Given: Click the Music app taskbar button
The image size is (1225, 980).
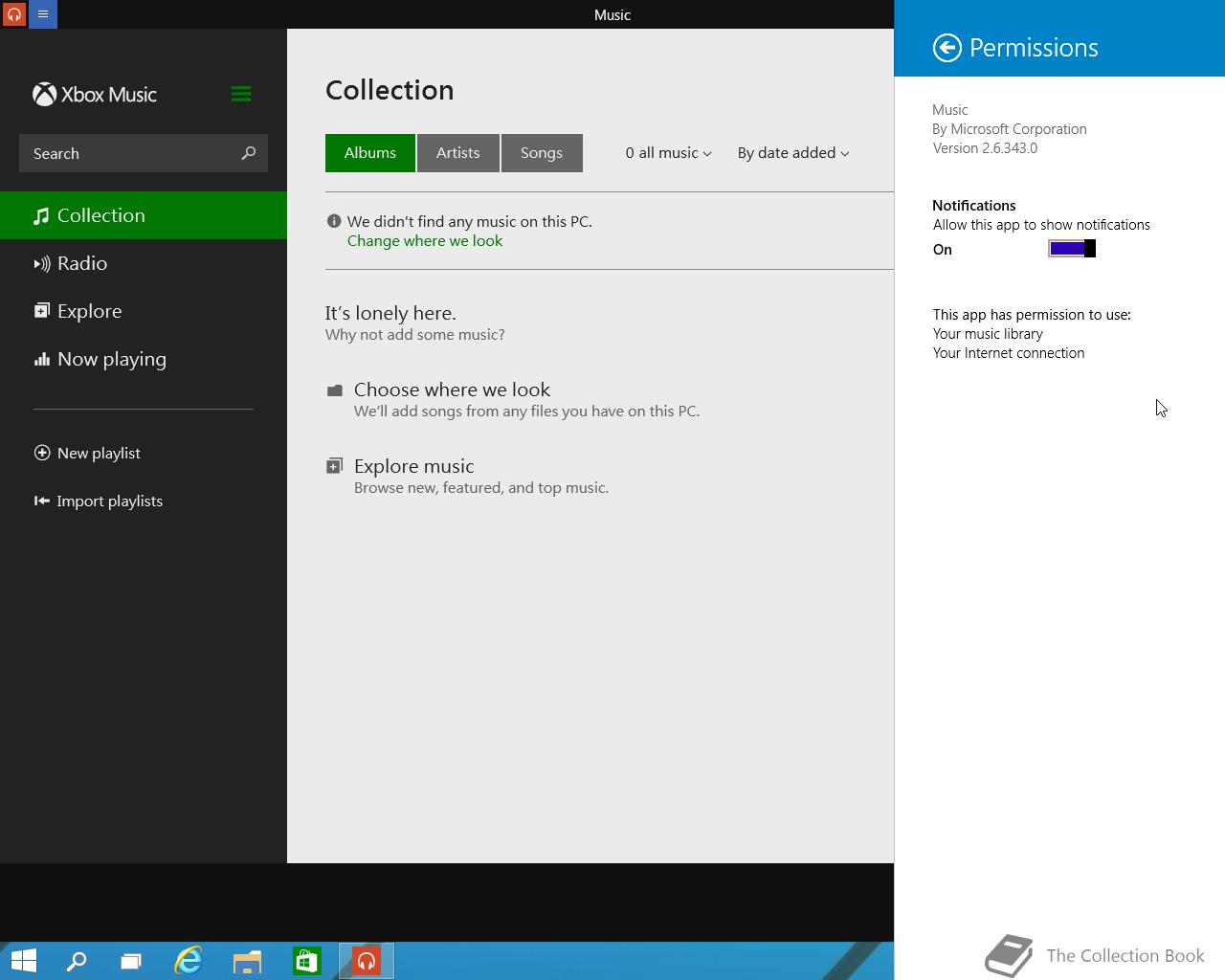Looking at the screenshot, I should tap(367, 961).
